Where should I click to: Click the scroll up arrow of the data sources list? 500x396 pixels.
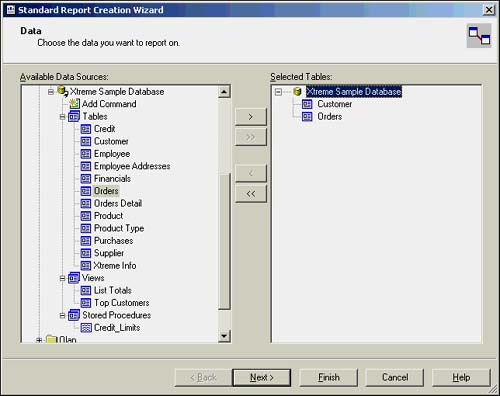224,91
